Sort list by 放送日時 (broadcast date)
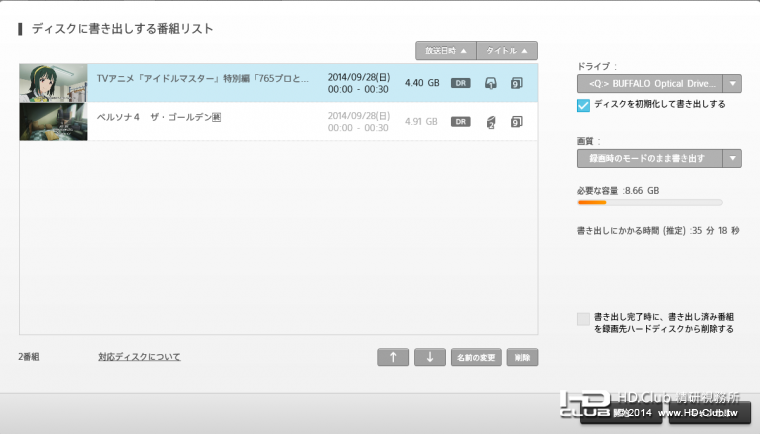 (x=446, y=50)
